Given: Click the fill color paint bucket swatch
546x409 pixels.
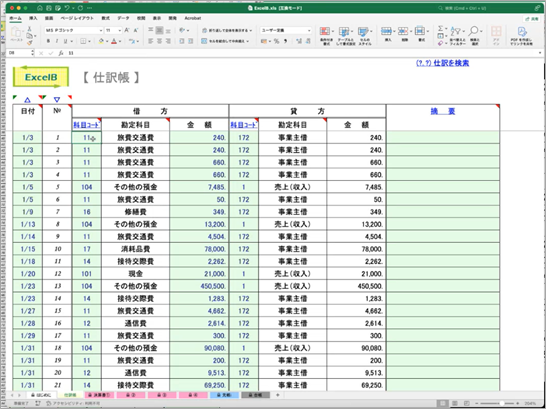Looking at the screenshot, I should (101, 41).
